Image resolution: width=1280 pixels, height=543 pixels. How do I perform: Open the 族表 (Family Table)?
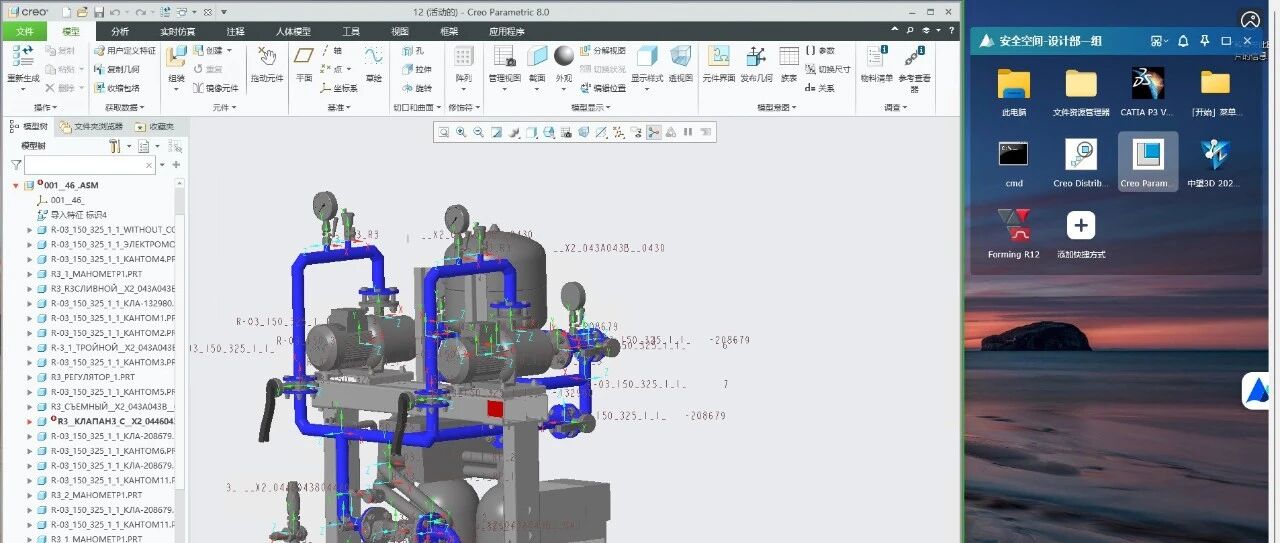click(x=789, y=63)
